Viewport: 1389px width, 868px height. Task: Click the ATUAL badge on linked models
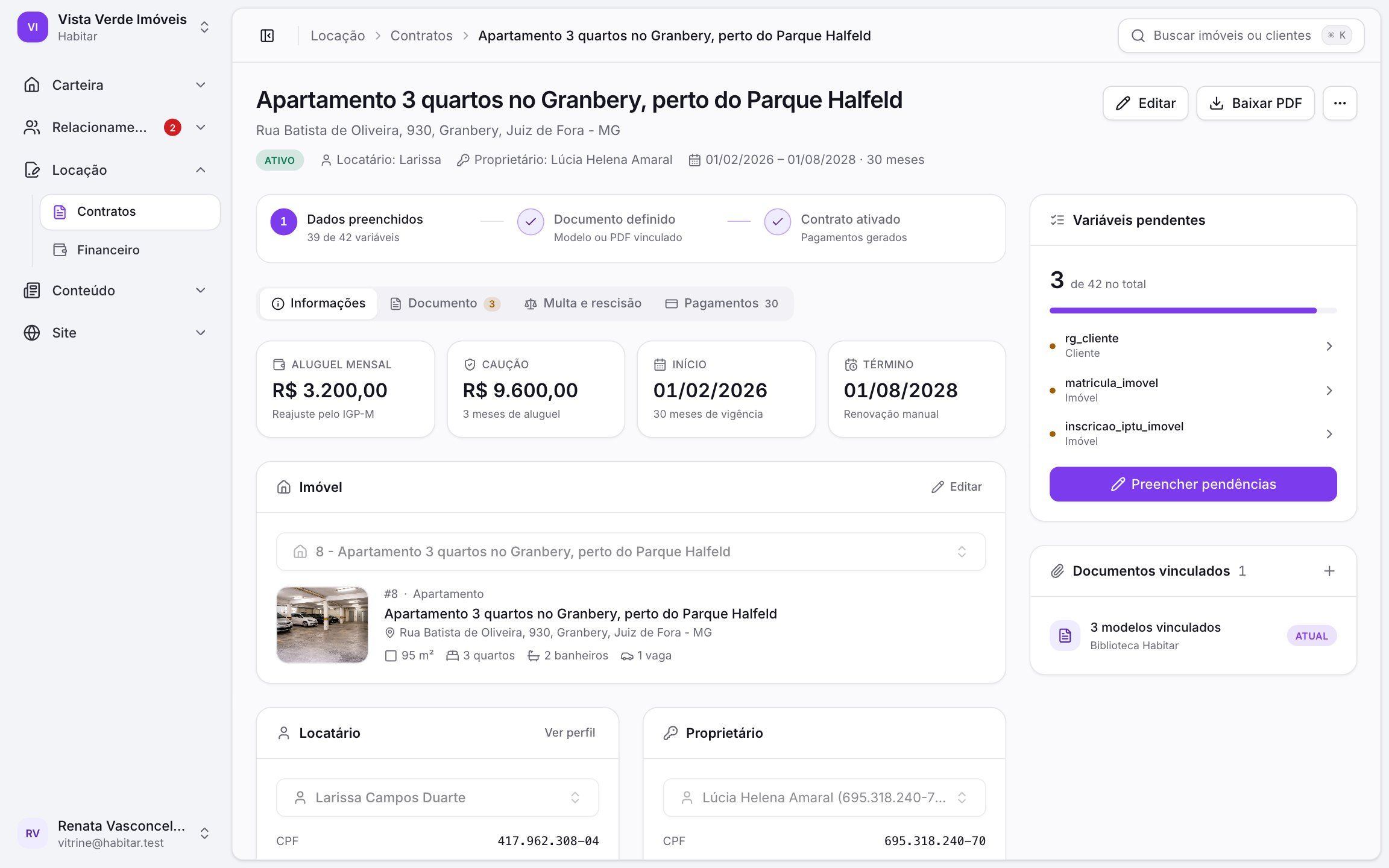(x=1312, y=635)
